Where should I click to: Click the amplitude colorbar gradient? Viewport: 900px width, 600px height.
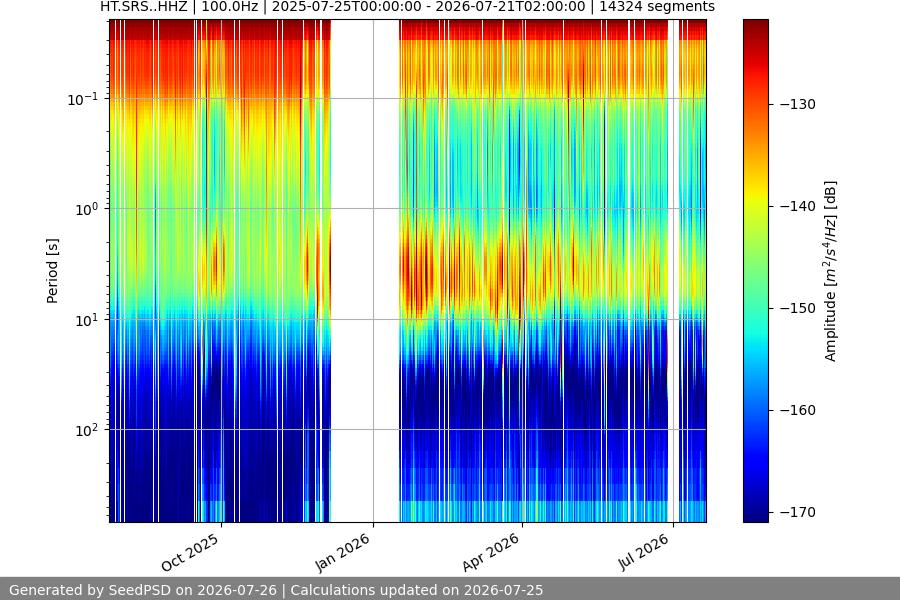click(x=755, y=271)
